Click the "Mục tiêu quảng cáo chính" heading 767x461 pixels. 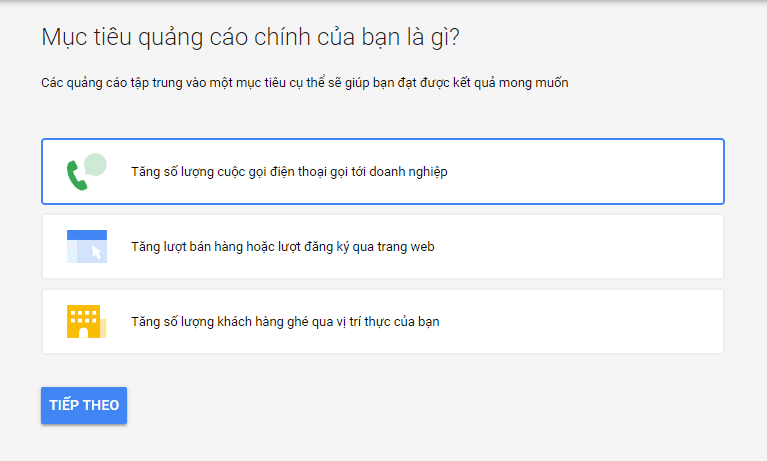[250, 38]
